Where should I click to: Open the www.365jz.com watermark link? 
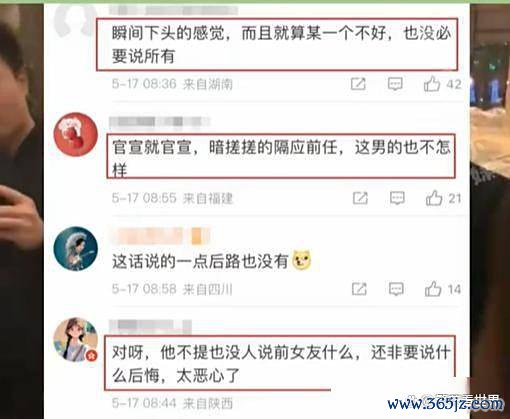pyautogui.click(x=446, y=404)
